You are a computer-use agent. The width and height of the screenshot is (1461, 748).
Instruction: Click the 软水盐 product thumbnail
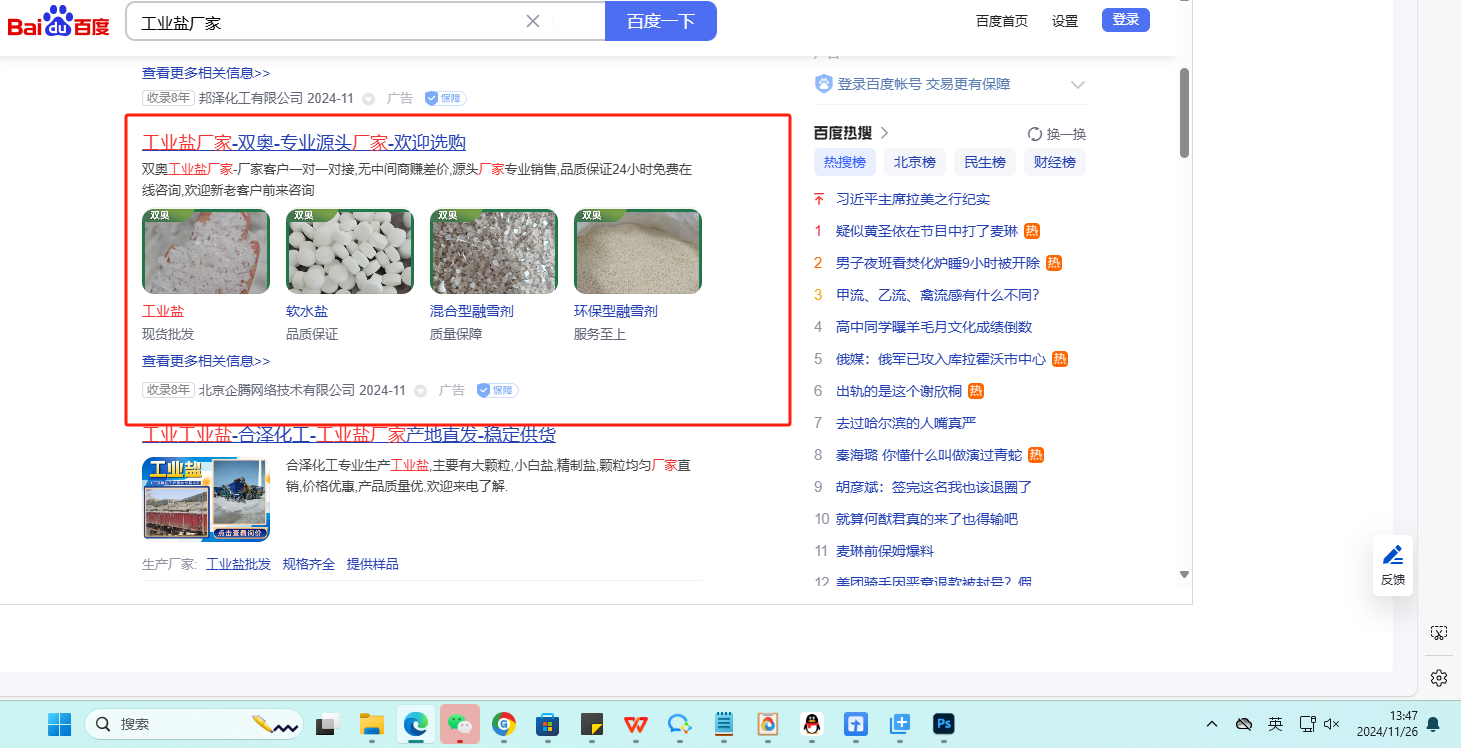tap(350, 252)
